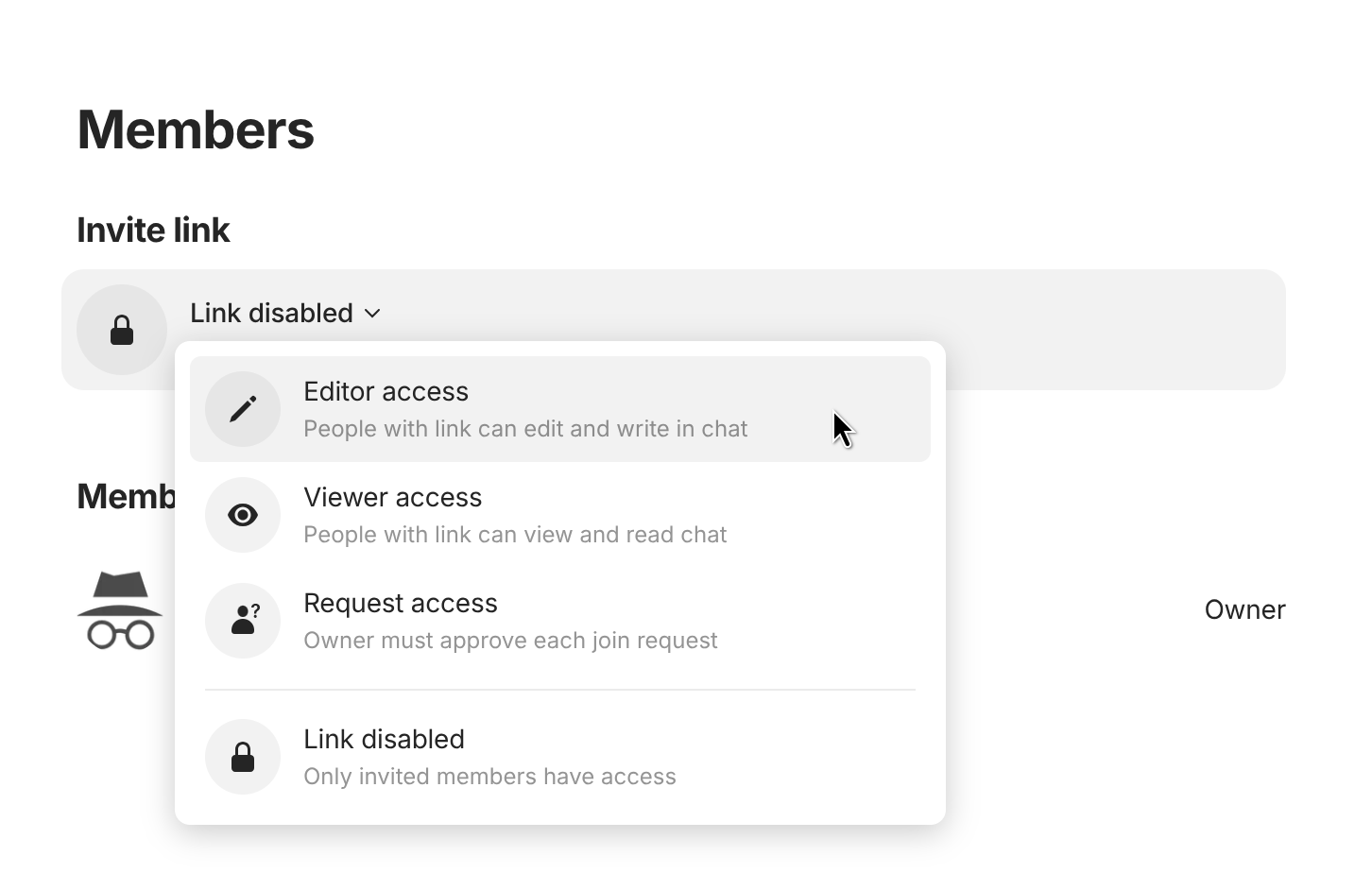Click the chevron next to Link disabled
This screenshot has height=873, width=1372.
coord(372,314)
